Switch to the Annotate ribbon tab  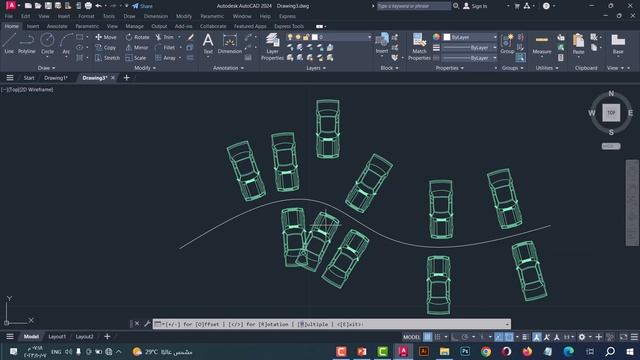point(57,26)
